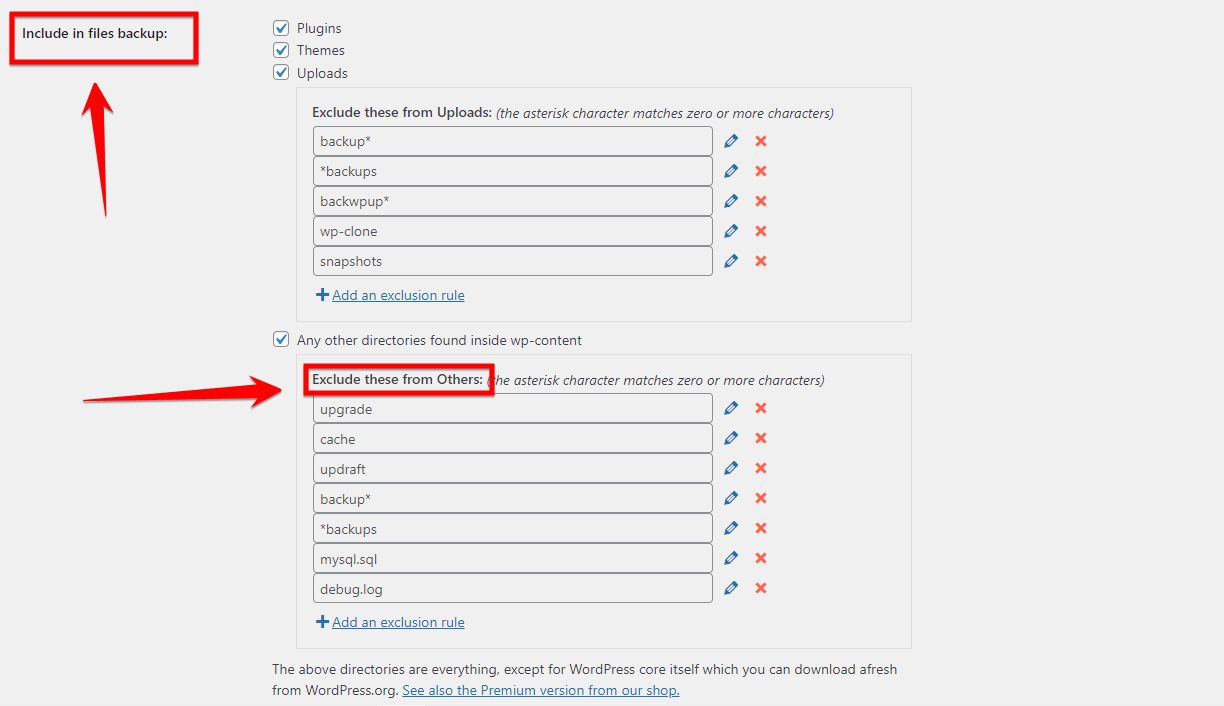
Task: Disable the Uploads backup checkbox
Action: [281, 72]
